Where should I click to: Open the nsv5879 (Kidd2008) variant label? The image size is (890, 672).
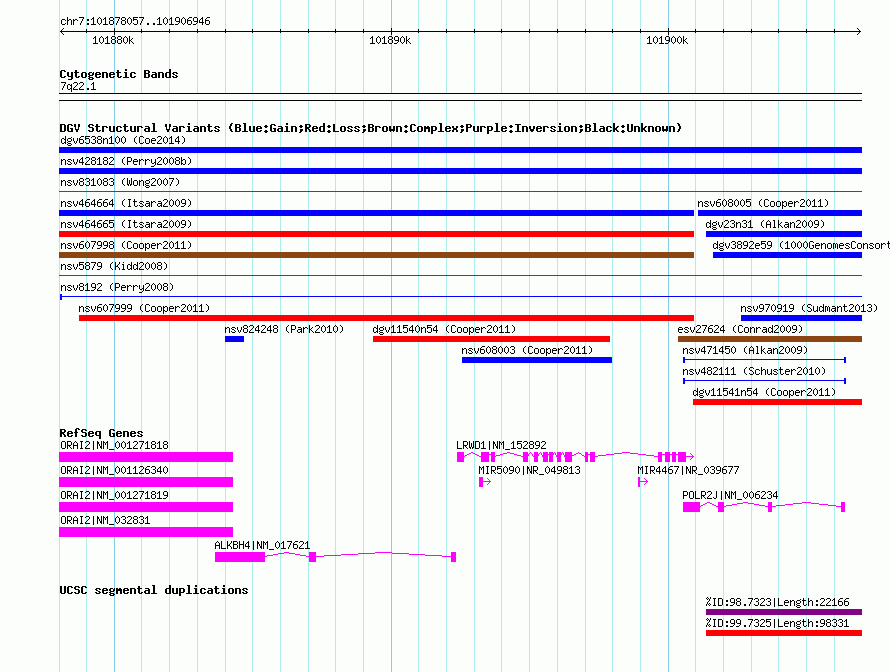[x=114, y=266]
